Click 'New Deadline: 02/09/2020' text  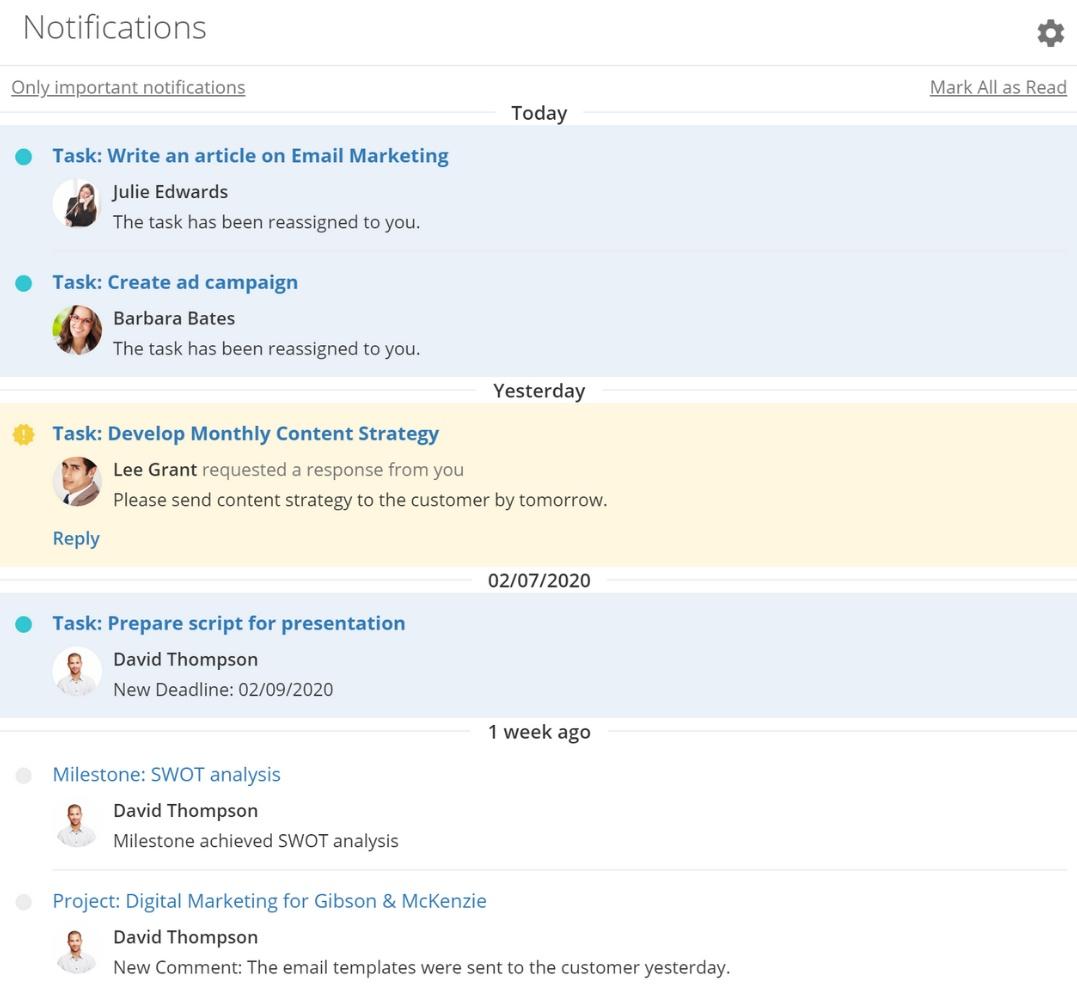(x=223, y=690)
